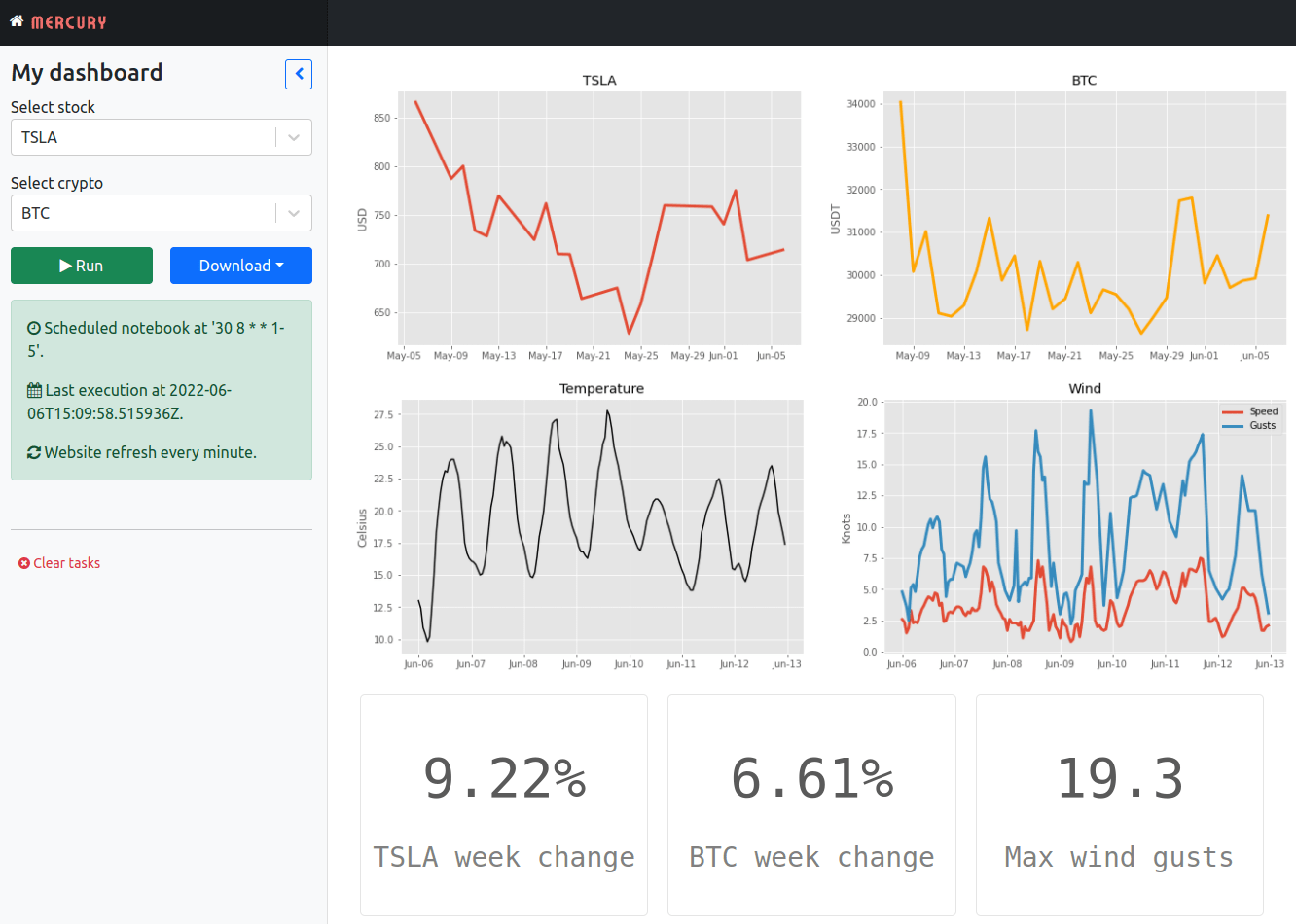Screen dimensions: 1296x924
Task: Click the play icon inside the Run button
Action: [x=64, y=265]
